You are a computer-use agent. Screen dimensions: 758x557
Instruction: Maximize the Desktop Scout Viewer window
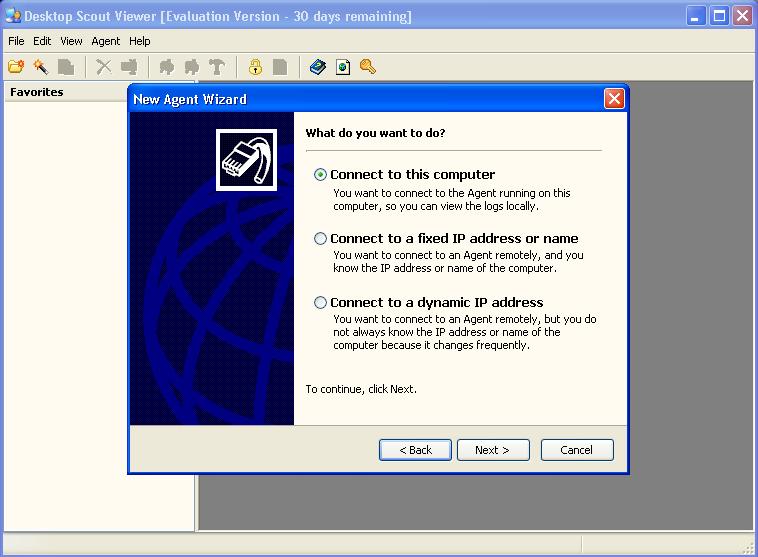tap(719, 16)
